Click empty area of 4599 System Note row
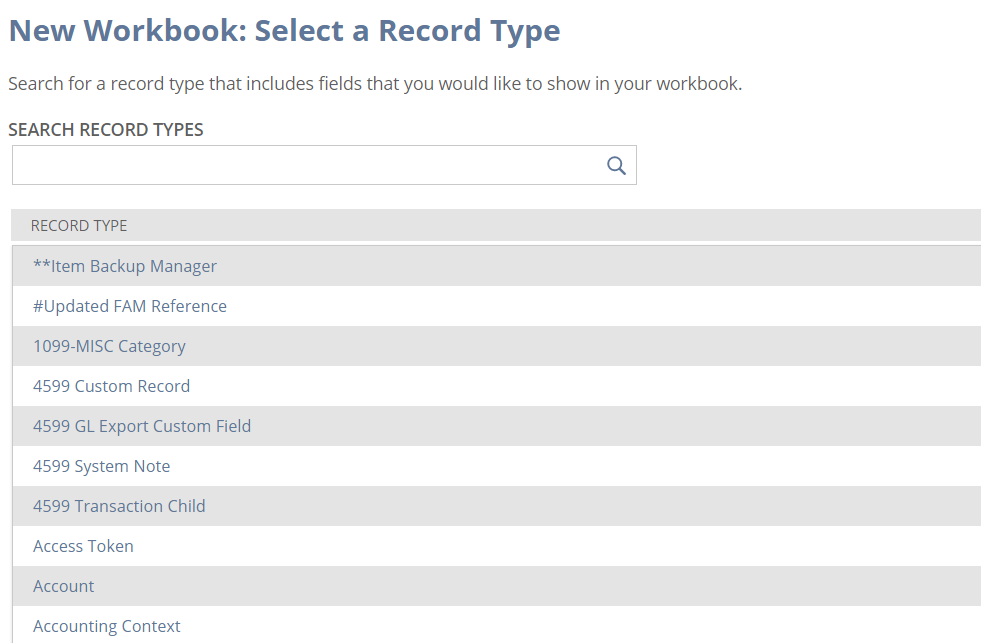This screenshot has width=981, height=643. click(x=600, y=466)
